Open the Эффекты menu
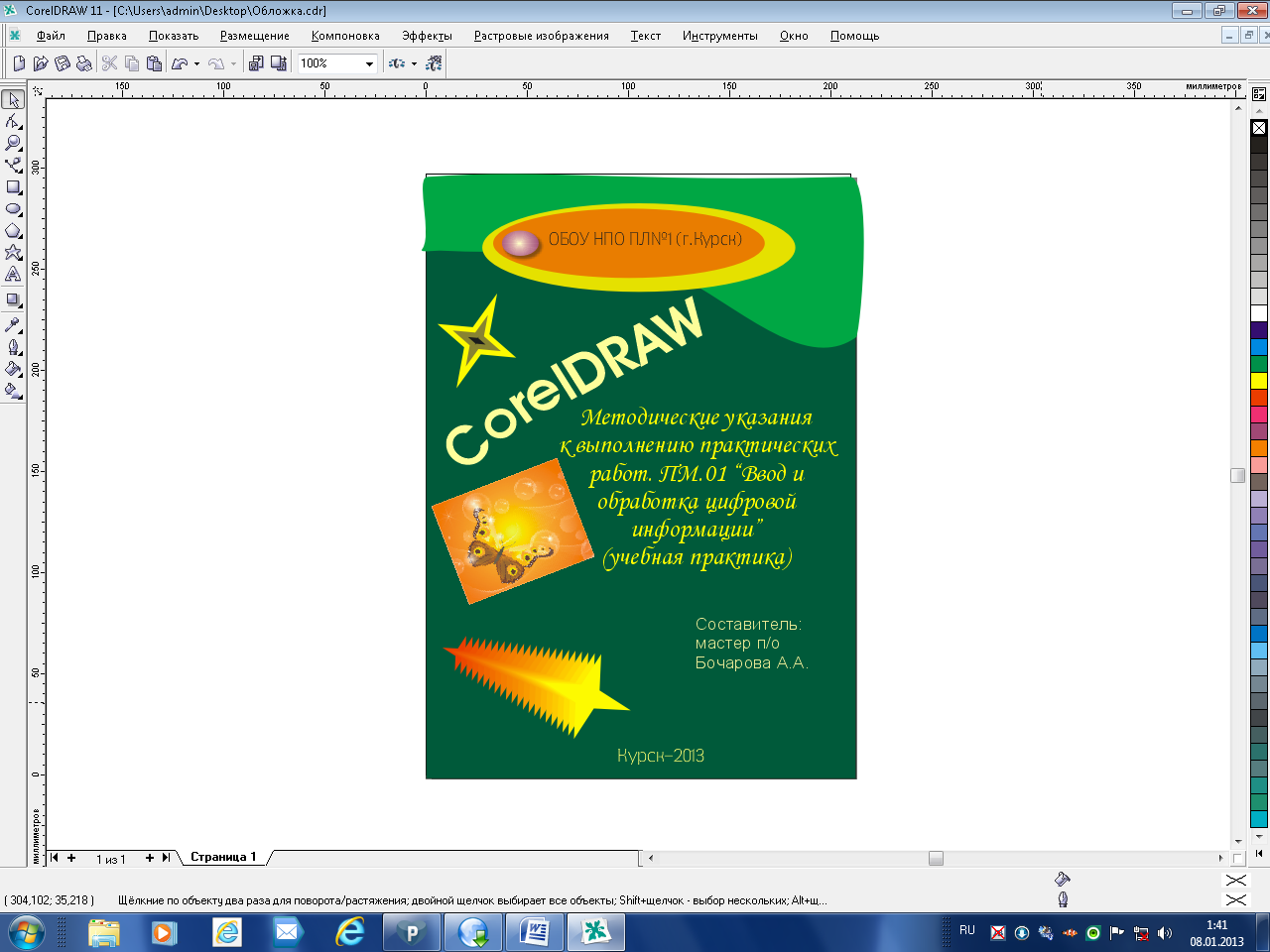 coord(427,36)
